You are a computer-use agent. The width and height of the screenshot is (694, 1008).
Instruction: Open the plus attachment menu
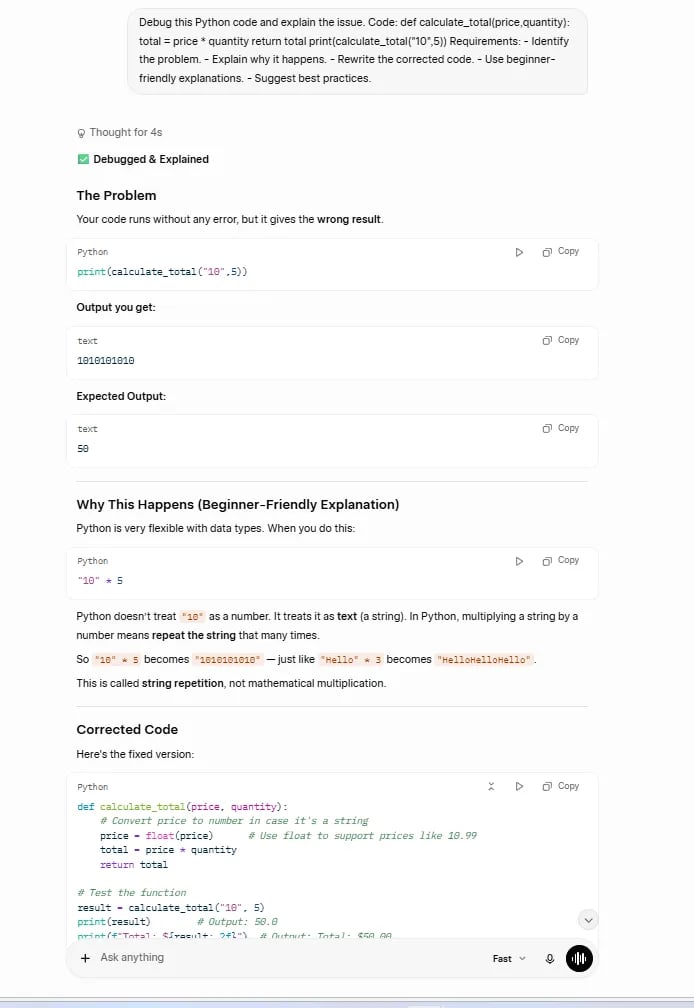coord(85,958)
